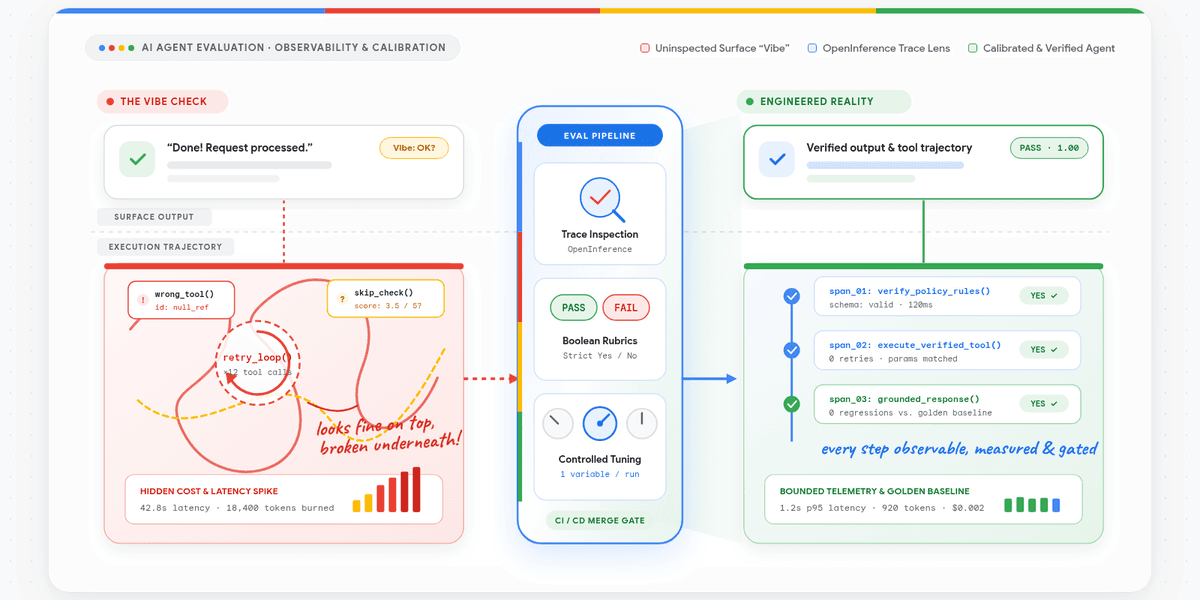
Task: Adjust the center blue dial in Controlled Tuning
Action: pyautogui.click(x=600, y=424)
